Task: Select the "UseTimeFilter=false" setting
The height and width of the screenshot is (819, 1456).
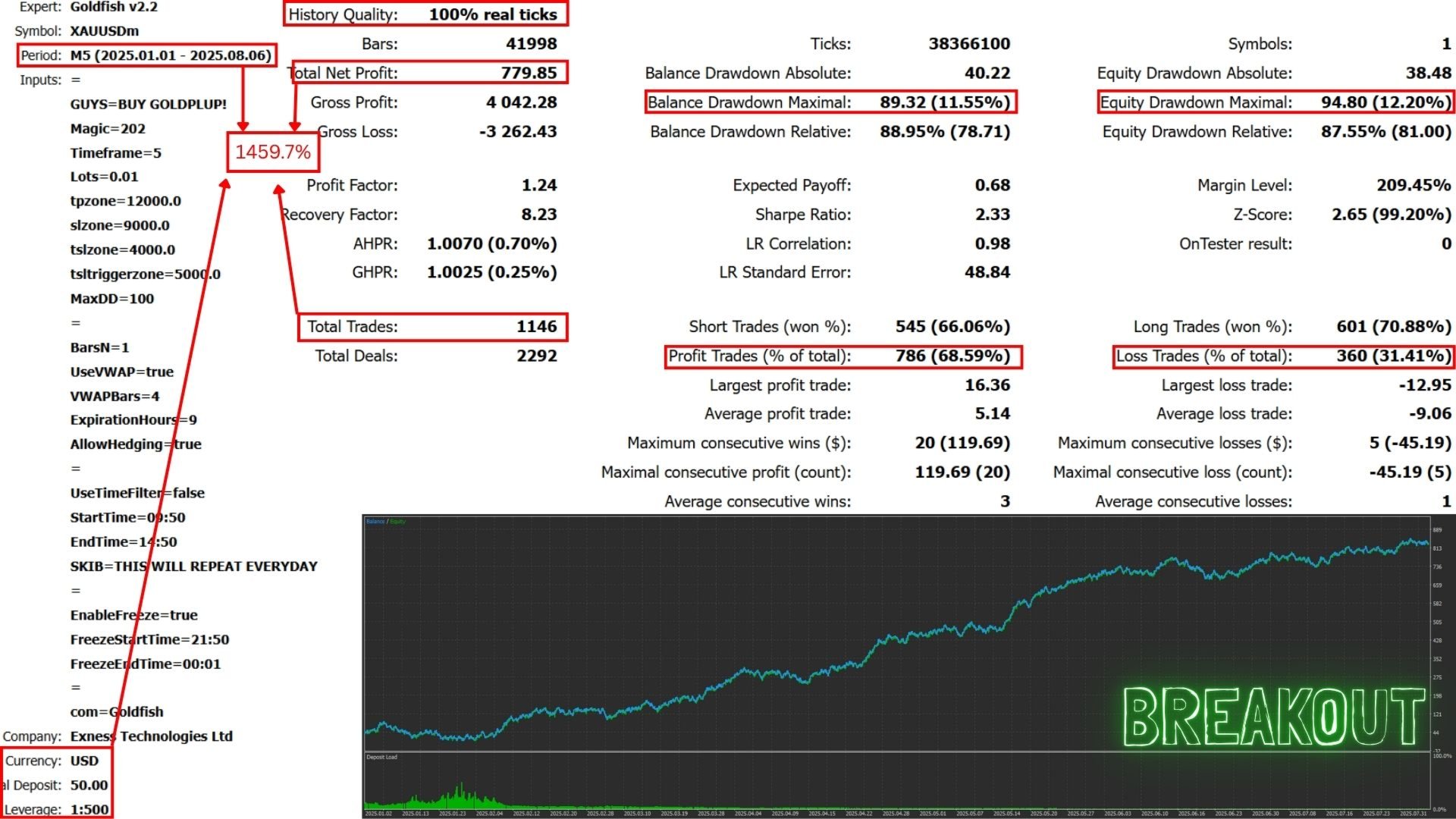Action: pos(137,493)
